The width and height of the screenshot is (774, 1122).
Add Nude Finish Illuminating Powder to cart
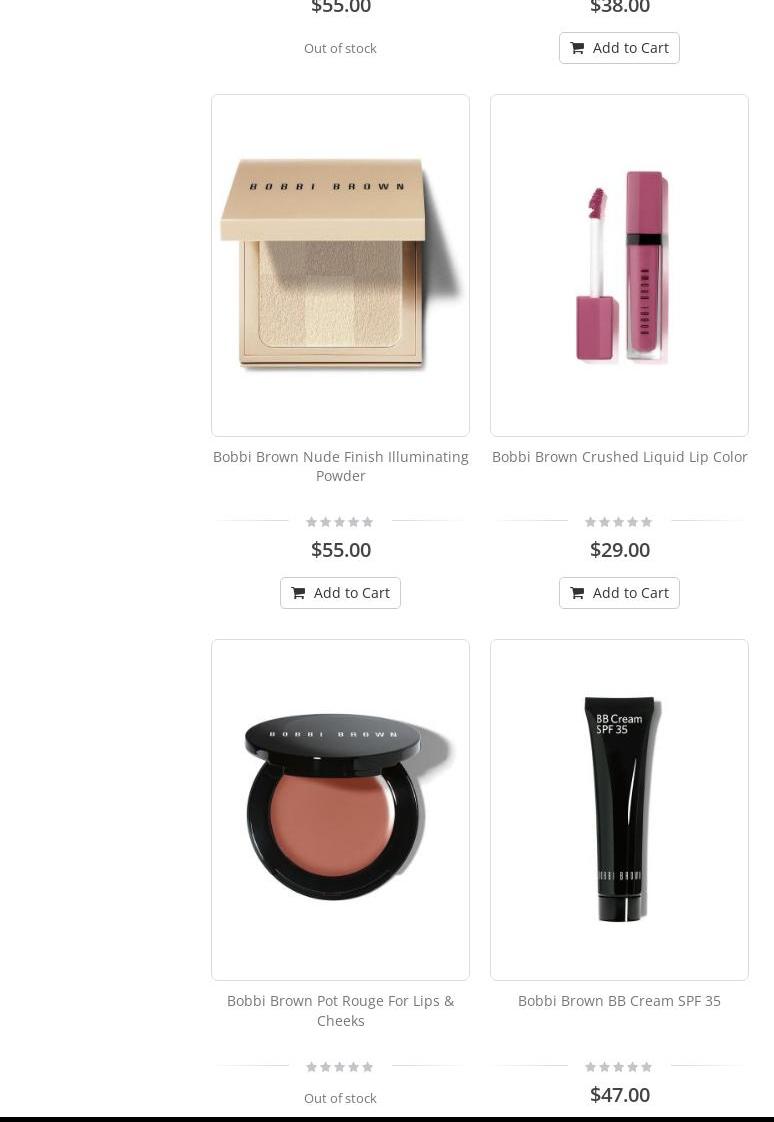tap(341, 593)
